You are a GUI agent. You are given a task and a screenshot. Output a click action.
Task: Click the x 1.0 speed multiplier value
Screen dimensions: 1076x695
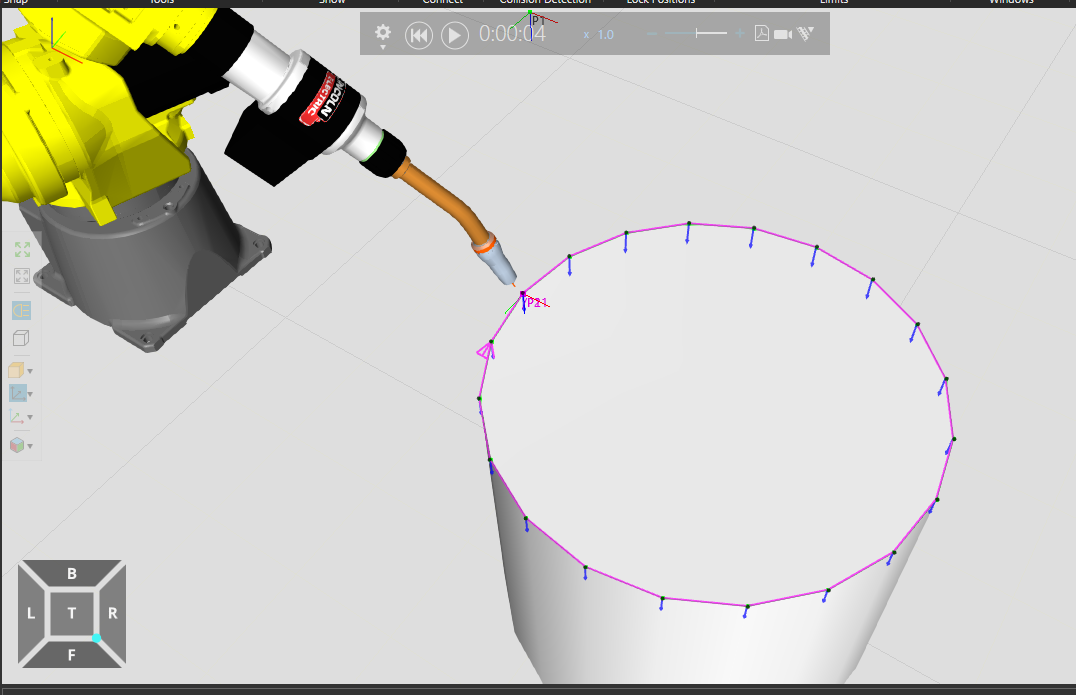[x=599, y=34]
